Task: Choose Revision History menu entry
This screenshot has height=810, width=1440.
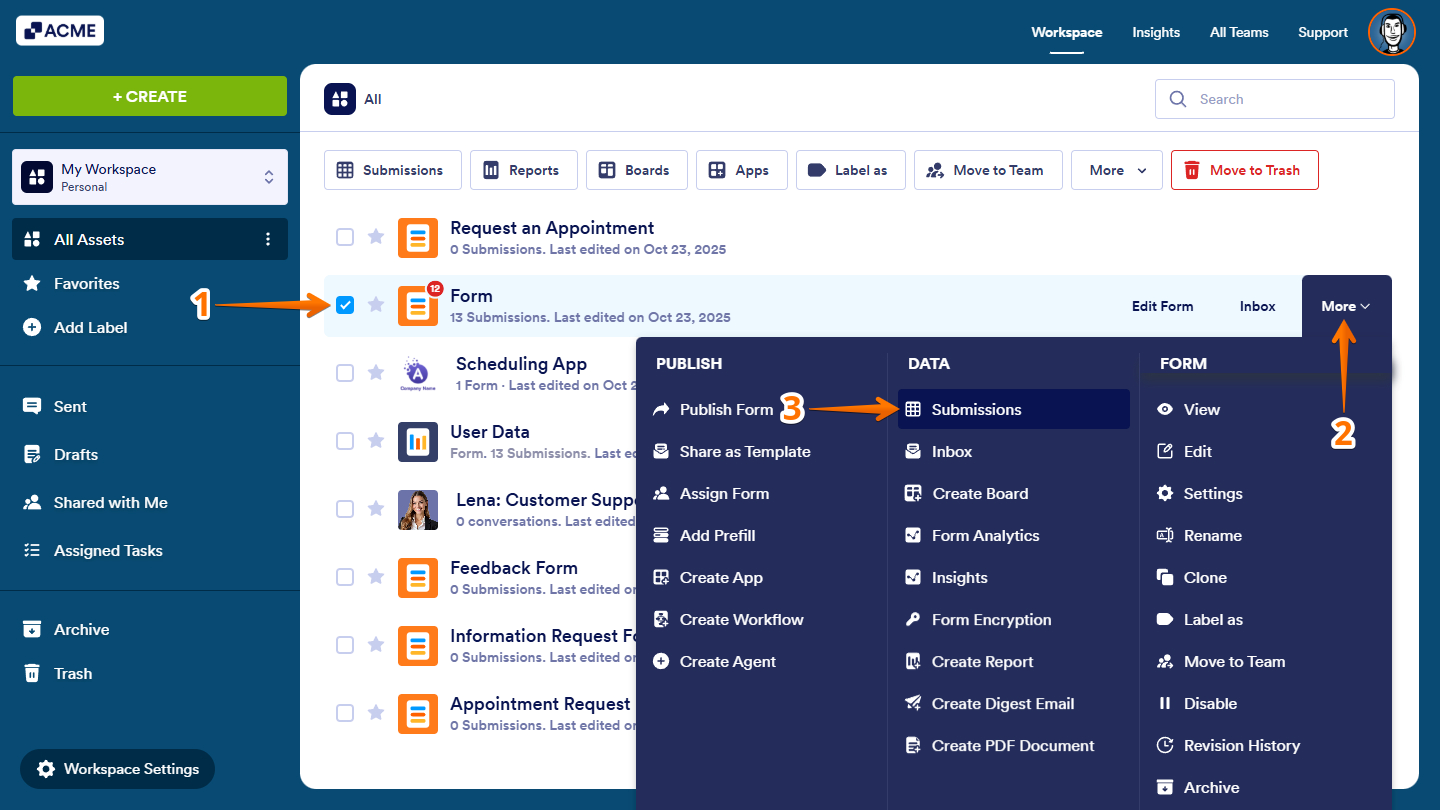Action: [1266, 745]
